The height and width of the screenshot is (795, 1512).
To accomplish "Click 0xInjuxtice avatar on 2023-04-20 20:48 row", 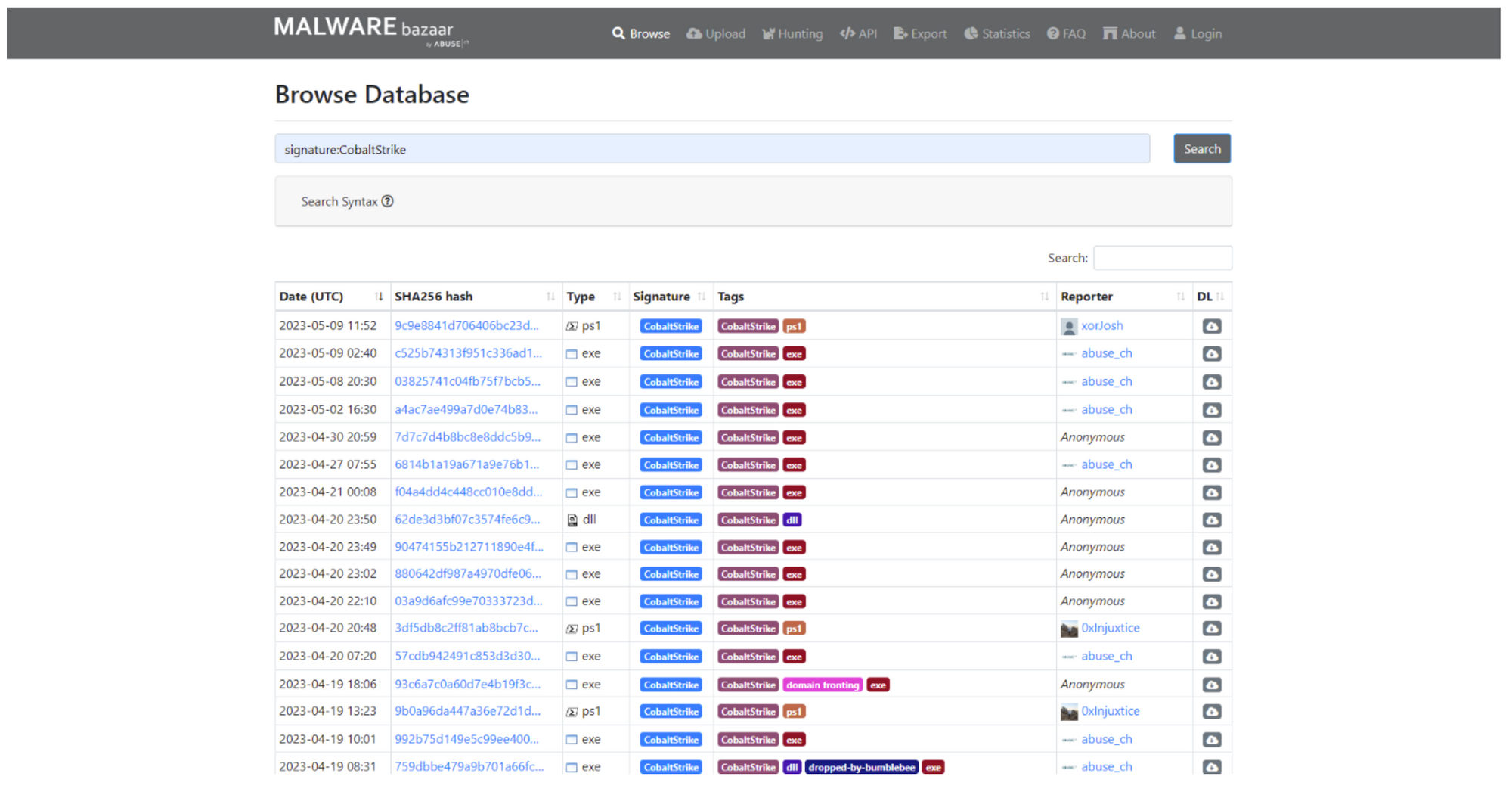I will pos(1069,629).
